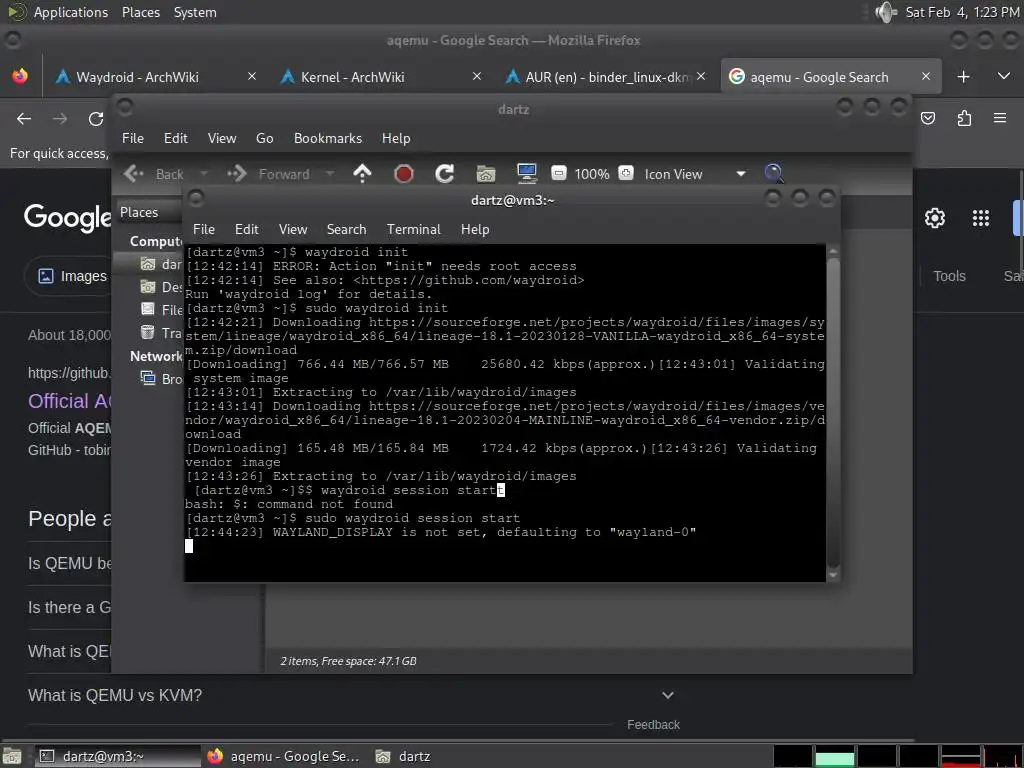Click file manager search magnifier icon

coord(773,173)
